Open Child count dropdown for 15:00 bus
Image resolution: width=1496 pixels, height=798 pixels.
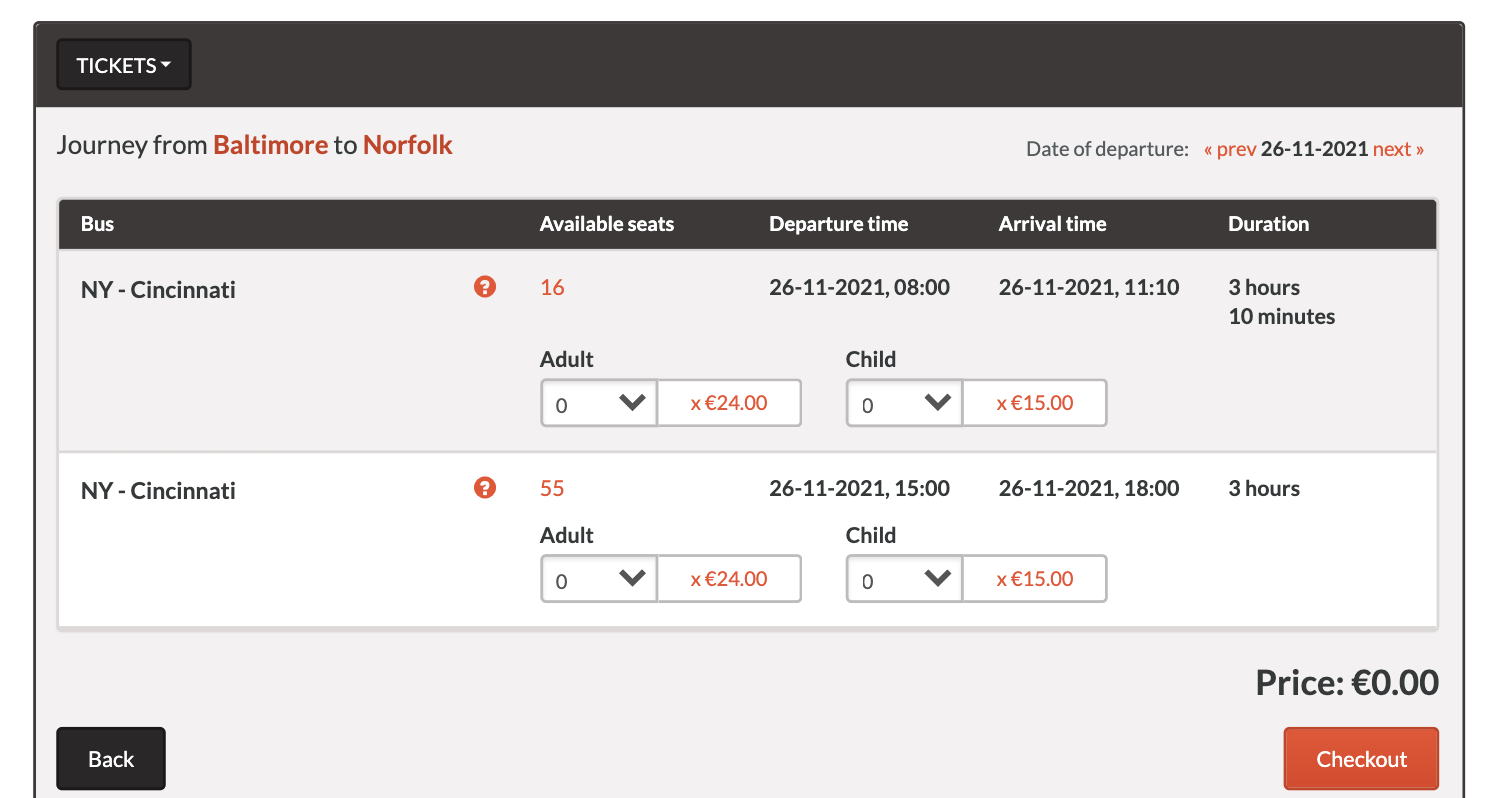click(x=904, y=579)
